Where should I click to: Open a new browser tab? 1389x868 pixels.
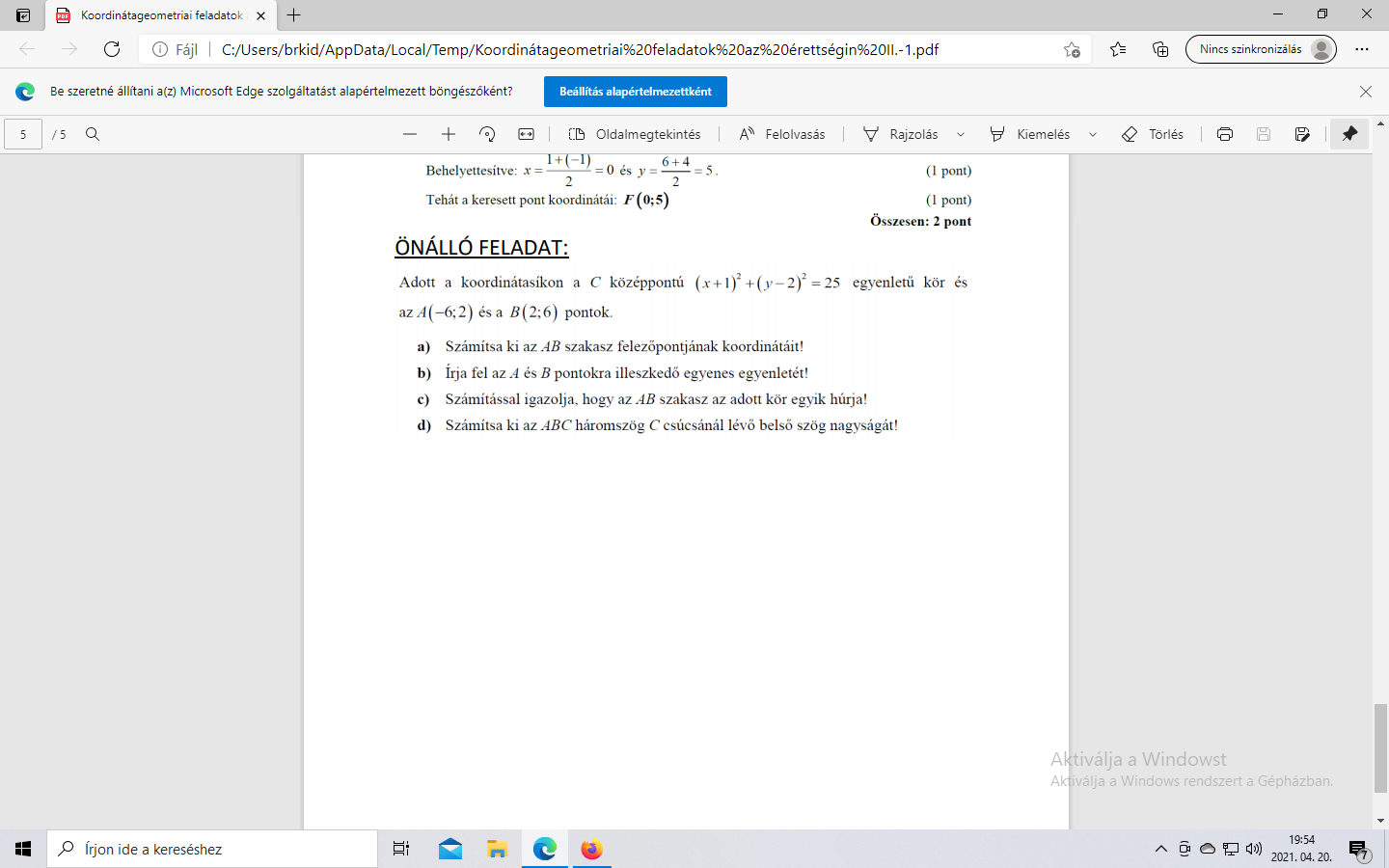coord(294,15)
